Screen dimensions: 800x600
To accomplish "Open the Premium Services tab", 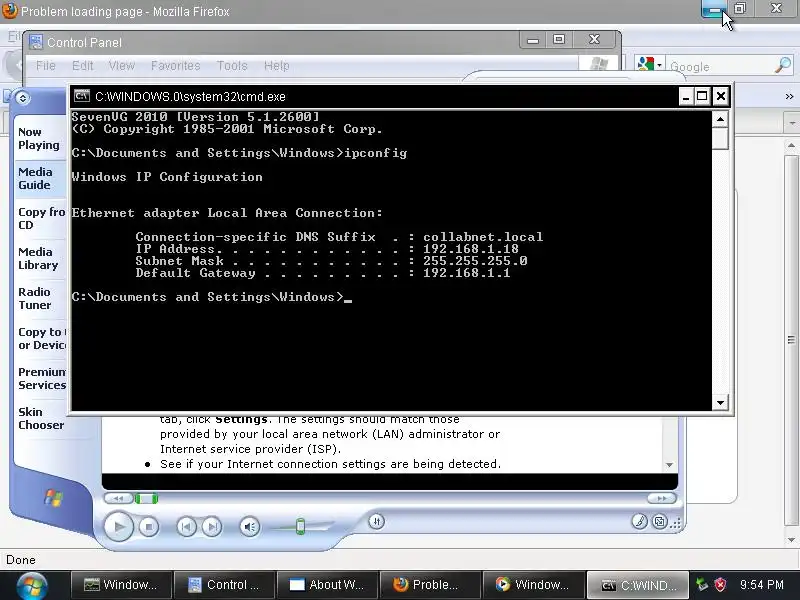I will click(42, 379).
